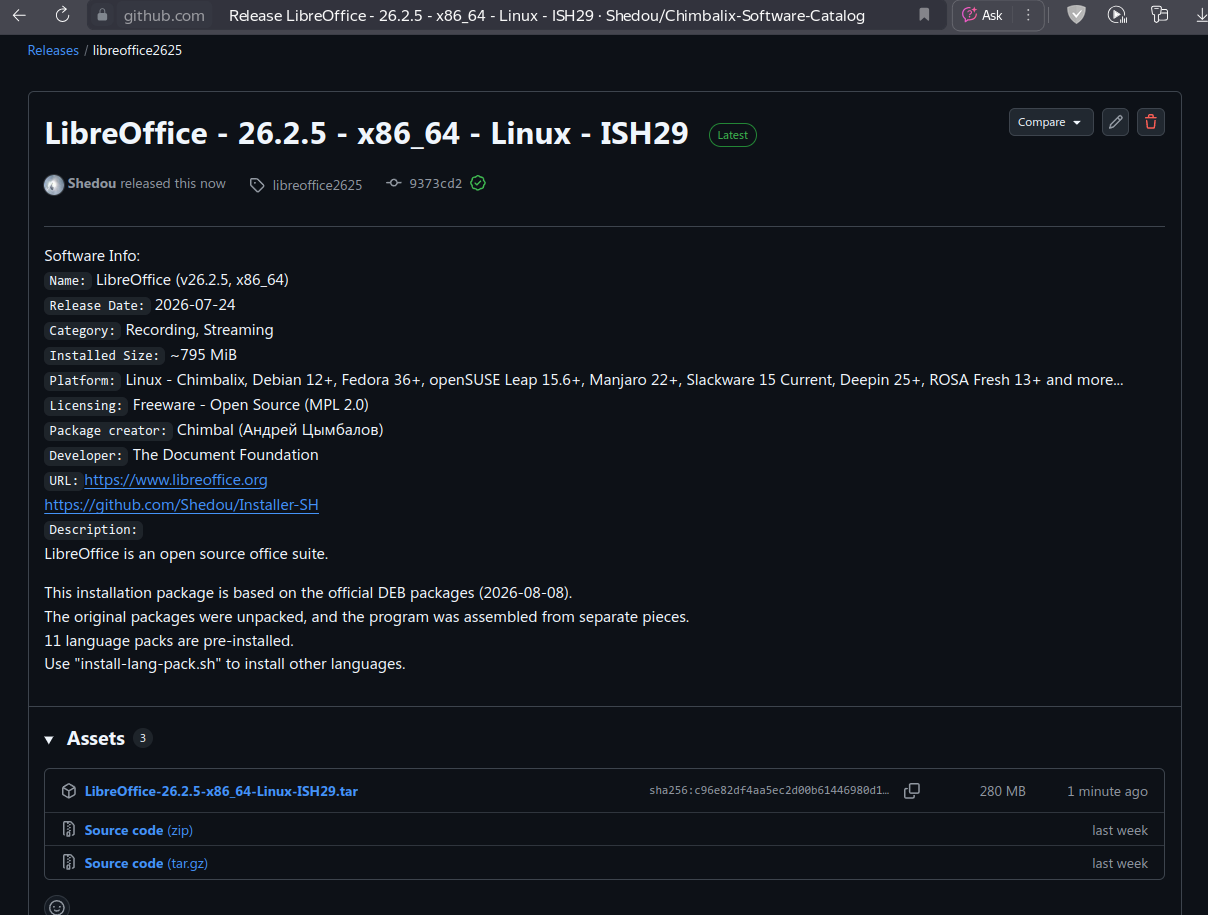Image resolution: width=1208 pixels, height=915 pixels.
Task: Open the three-dot menu beside Ask
Action: 1027,15
